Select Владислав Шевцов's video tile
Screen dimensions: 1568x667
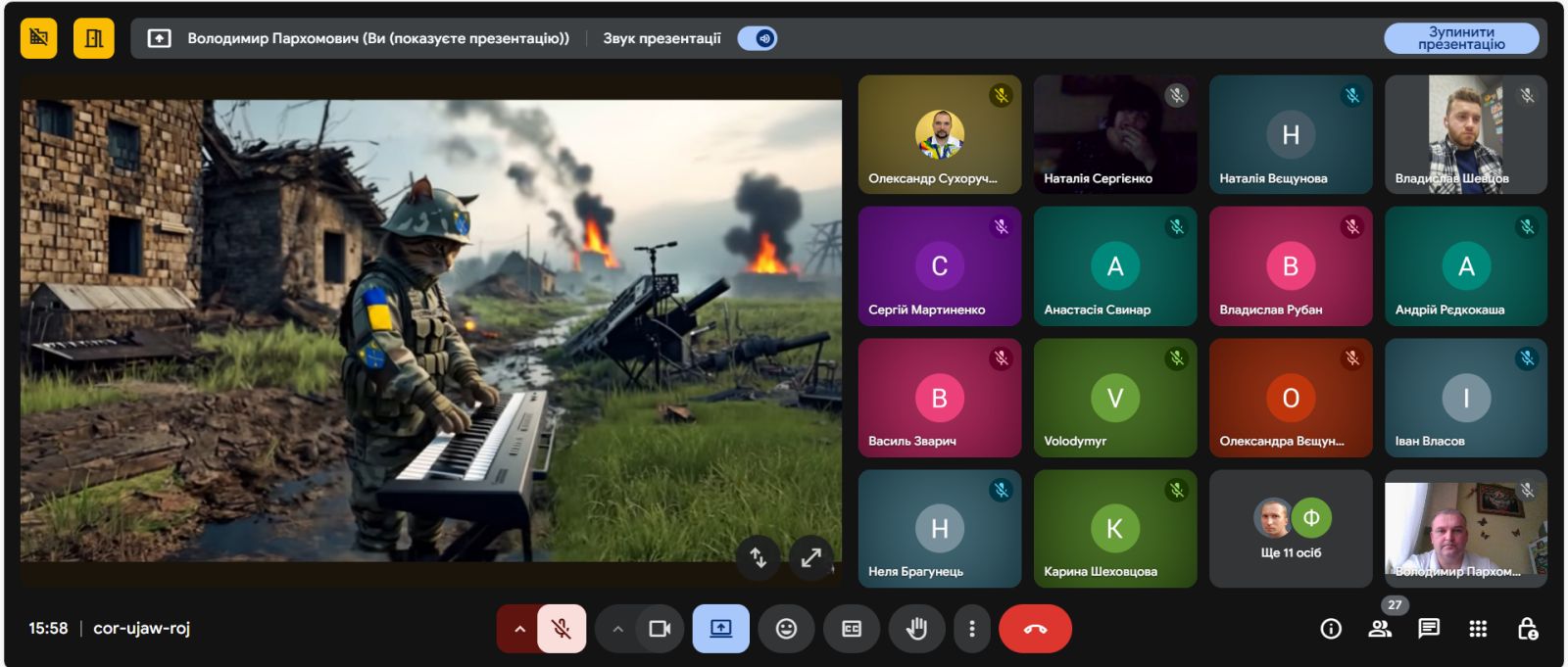pos(1465,134)
